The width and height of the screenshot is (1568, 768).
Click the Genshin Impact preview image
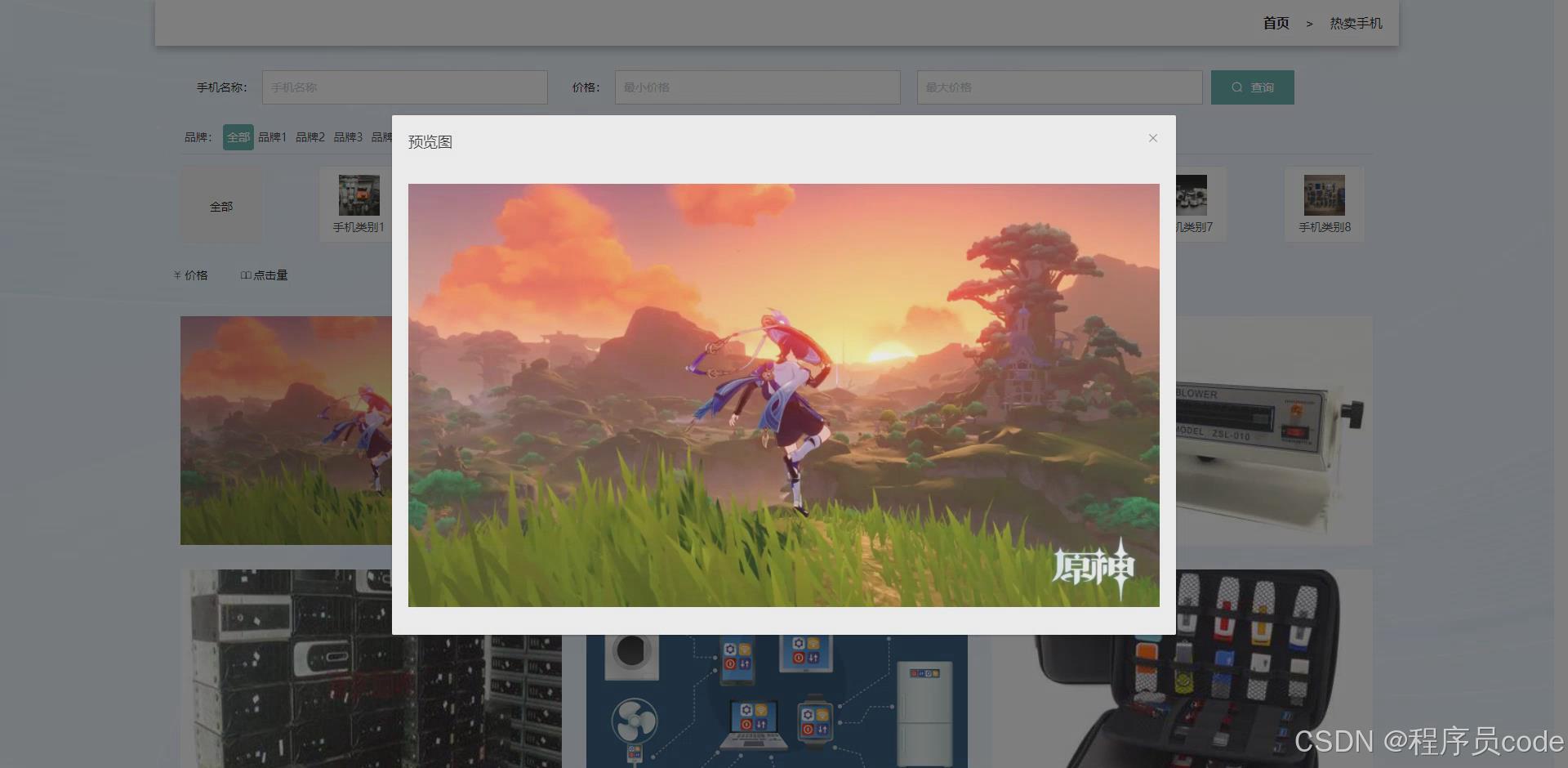(782, 395)
